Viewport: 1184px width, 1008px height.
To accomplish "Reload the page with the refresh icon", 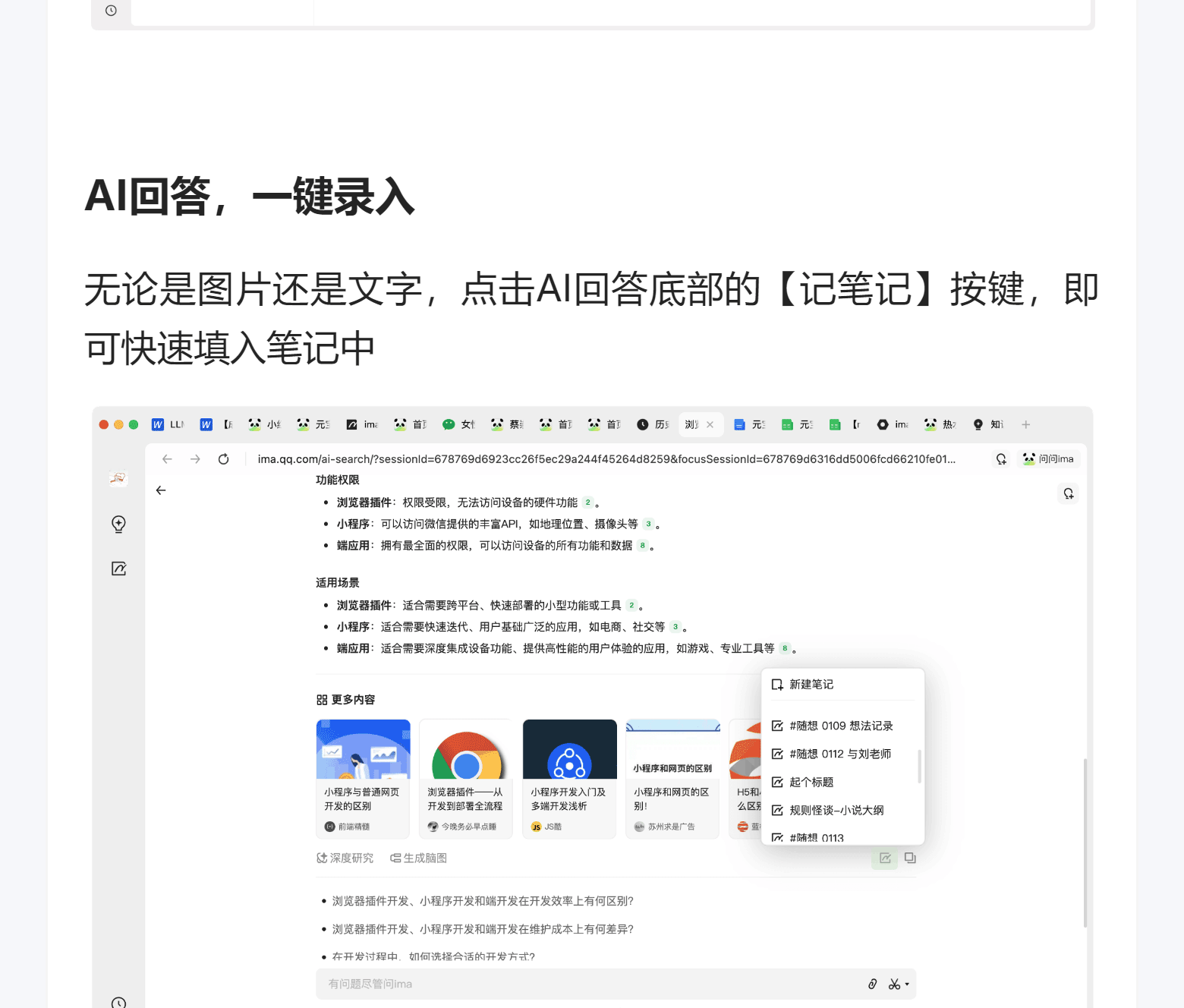I will [x=223, y=459].
